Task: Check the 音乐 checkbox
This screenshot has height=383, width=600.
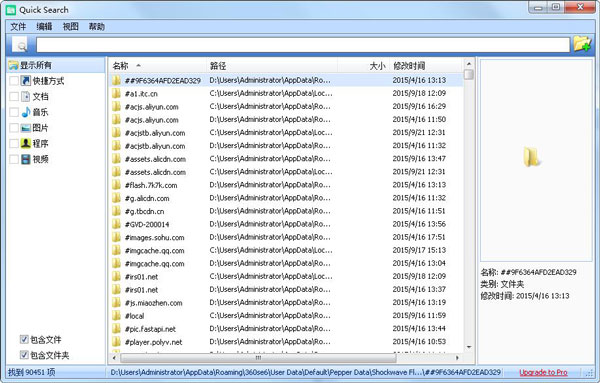Action: pos(14,112)
